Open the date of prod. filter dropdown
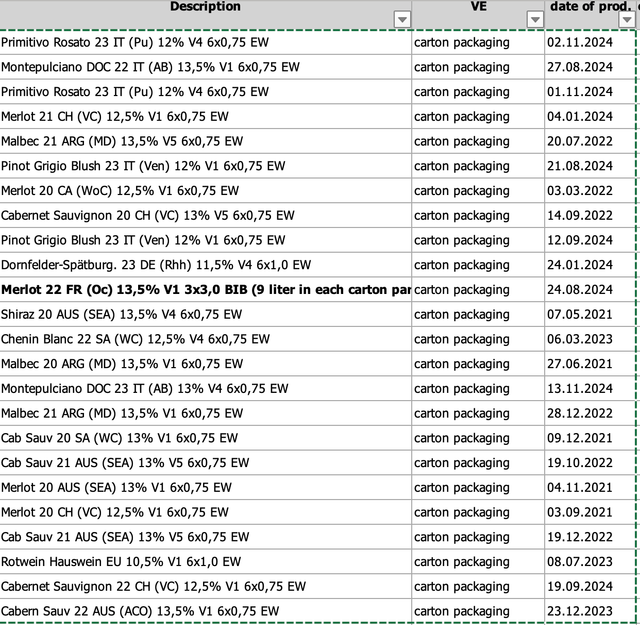The width and height of the screenshot is (640, 625). tap(627, 19)
